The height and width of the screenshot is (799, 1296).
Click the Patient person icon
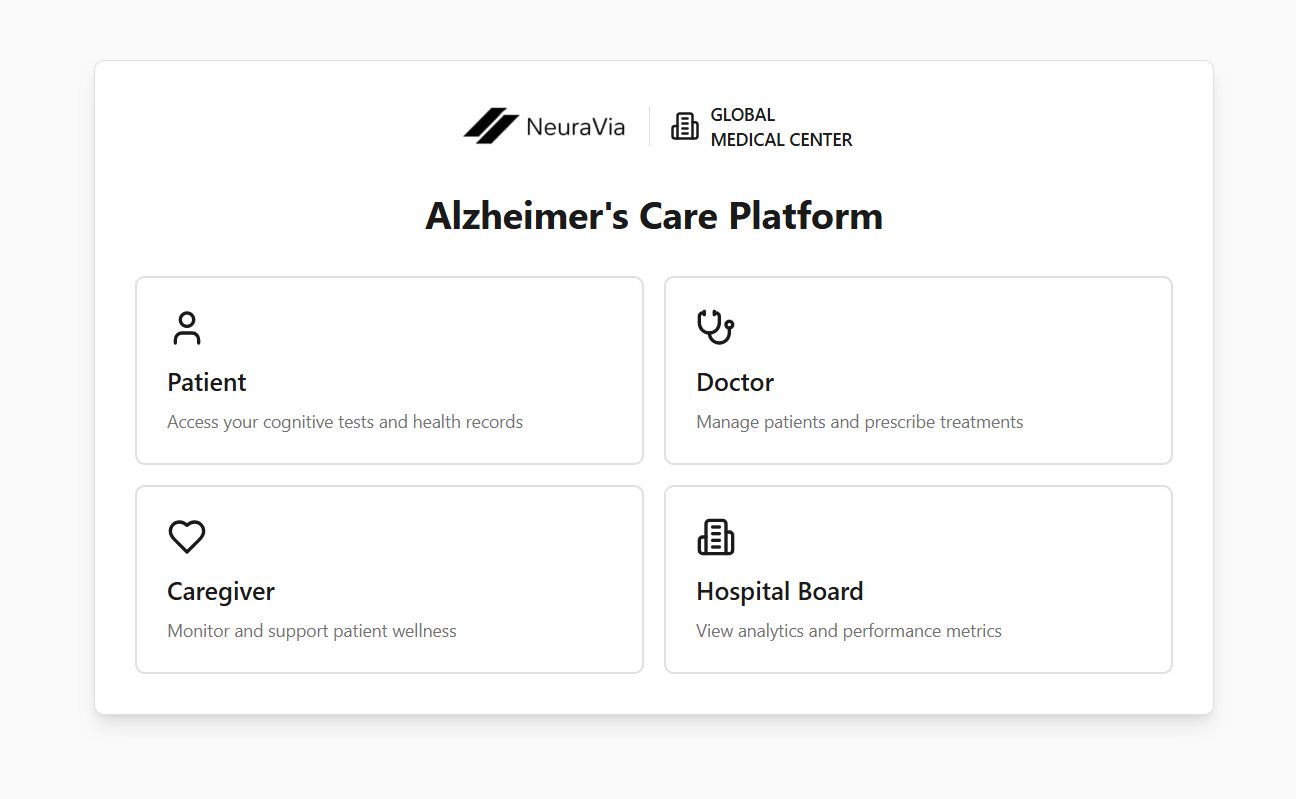click(x=186, y=328)
